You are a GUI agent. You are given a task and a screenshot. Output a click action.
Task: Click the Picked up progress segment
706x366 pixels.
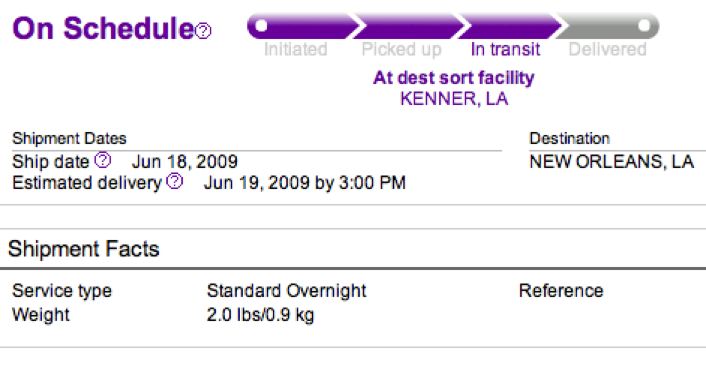[x=407, y=26]
